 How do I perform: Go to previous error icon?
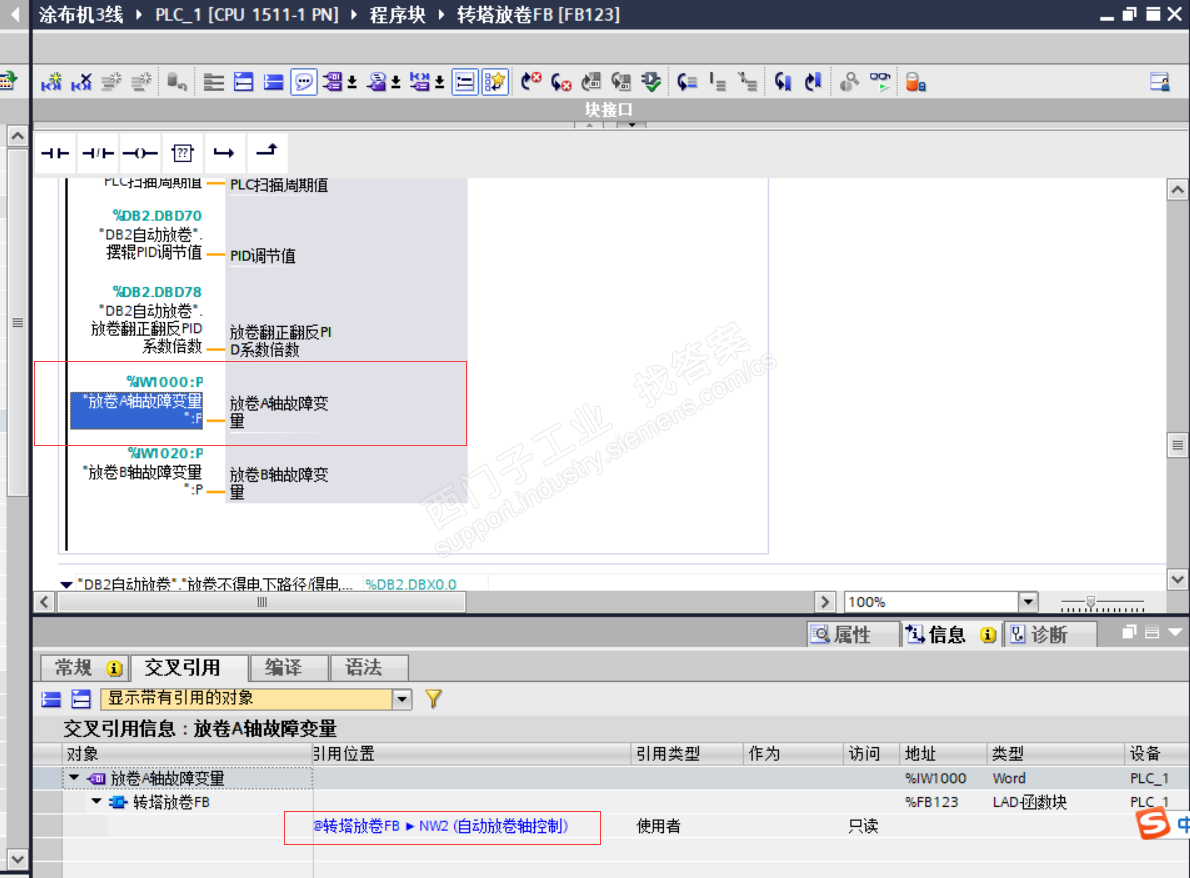point(560,82)
